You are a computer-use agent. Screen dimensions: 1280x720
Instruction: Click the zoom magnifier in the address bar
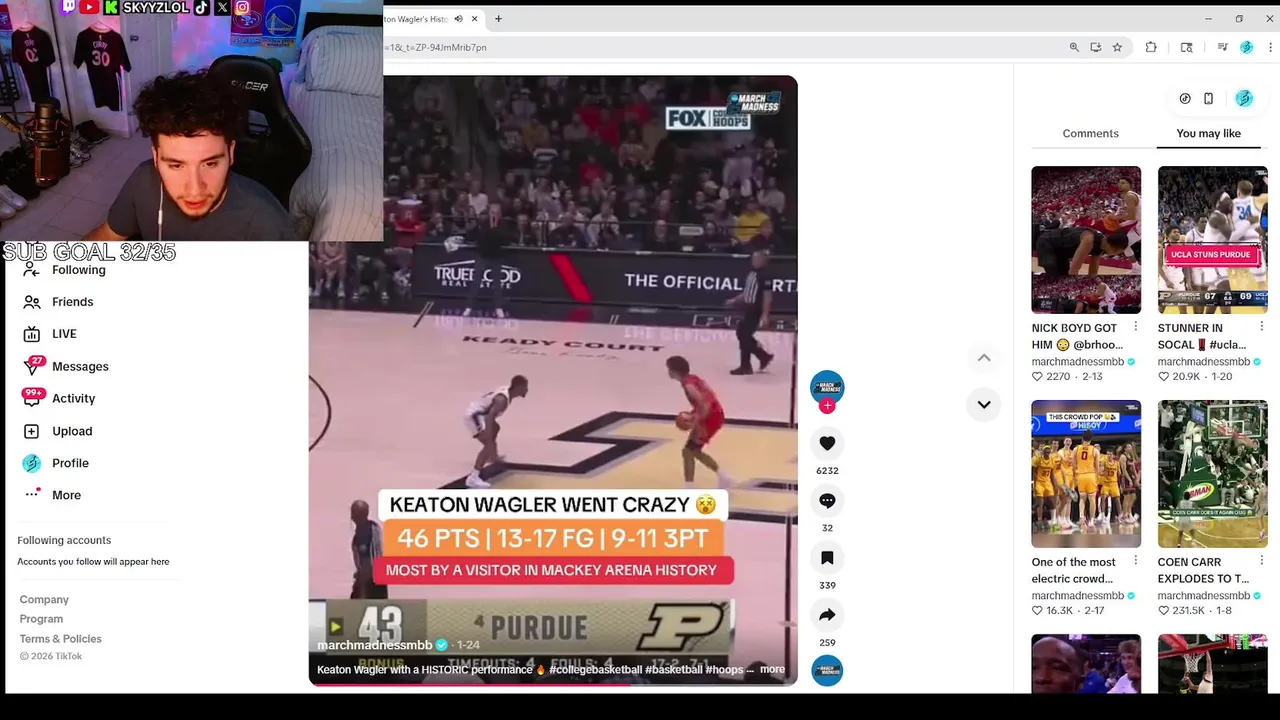pyautogui.click(x=1074, y=47)
